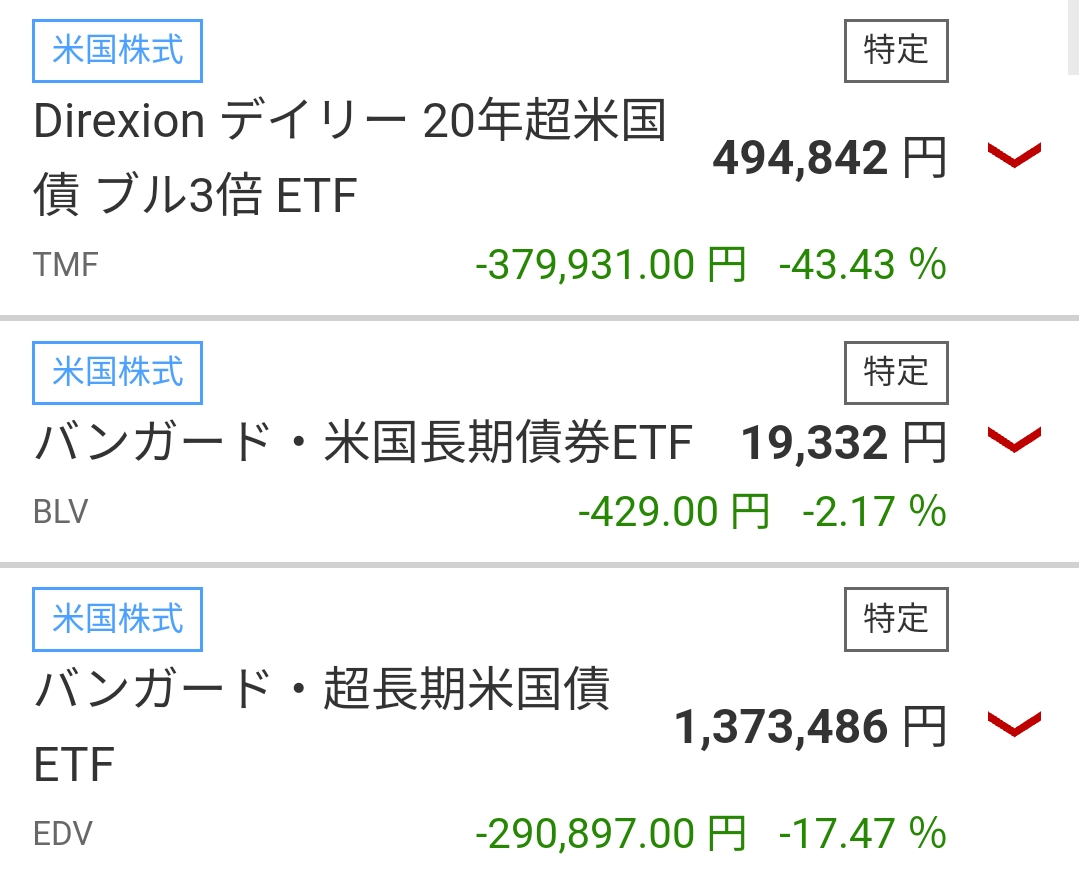Open バンガード・米国長期債券ETF holding
The image size is (1079, 881).
363,444
